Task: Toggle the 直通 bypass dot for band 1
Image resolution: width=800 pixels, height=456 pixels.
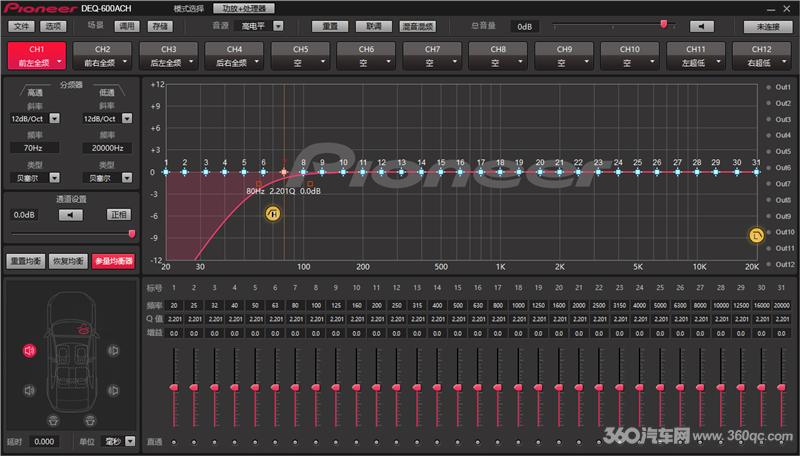Action: (x=174, y=442)
